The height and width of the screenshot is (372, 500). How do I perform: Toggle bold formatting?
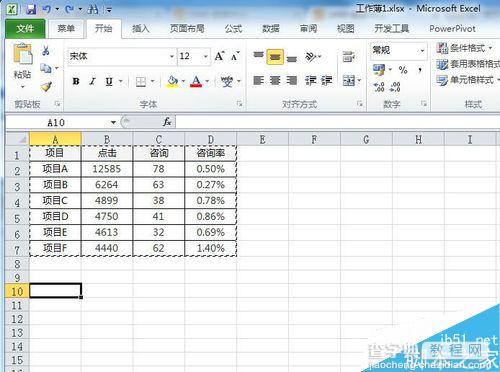76,81
